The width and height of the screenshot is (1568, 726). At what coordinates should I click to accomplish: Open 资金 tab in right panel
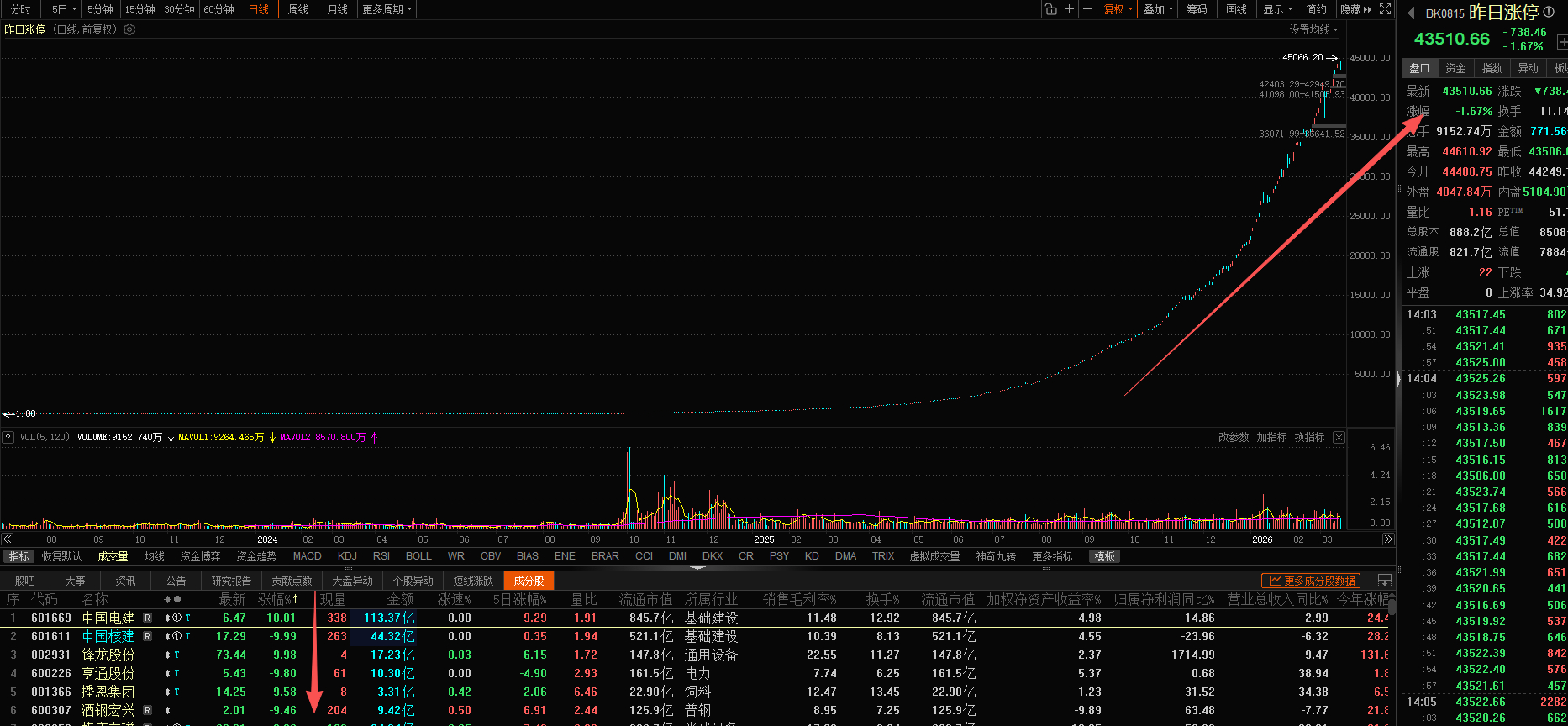pyautogui.click(x=1455, y=68)
